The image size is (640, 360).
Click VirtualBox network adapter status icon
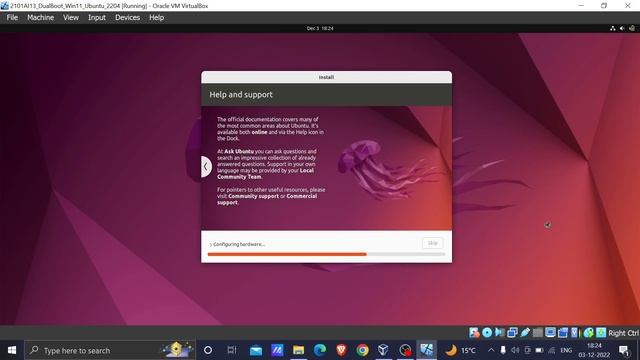coord(512,333)
